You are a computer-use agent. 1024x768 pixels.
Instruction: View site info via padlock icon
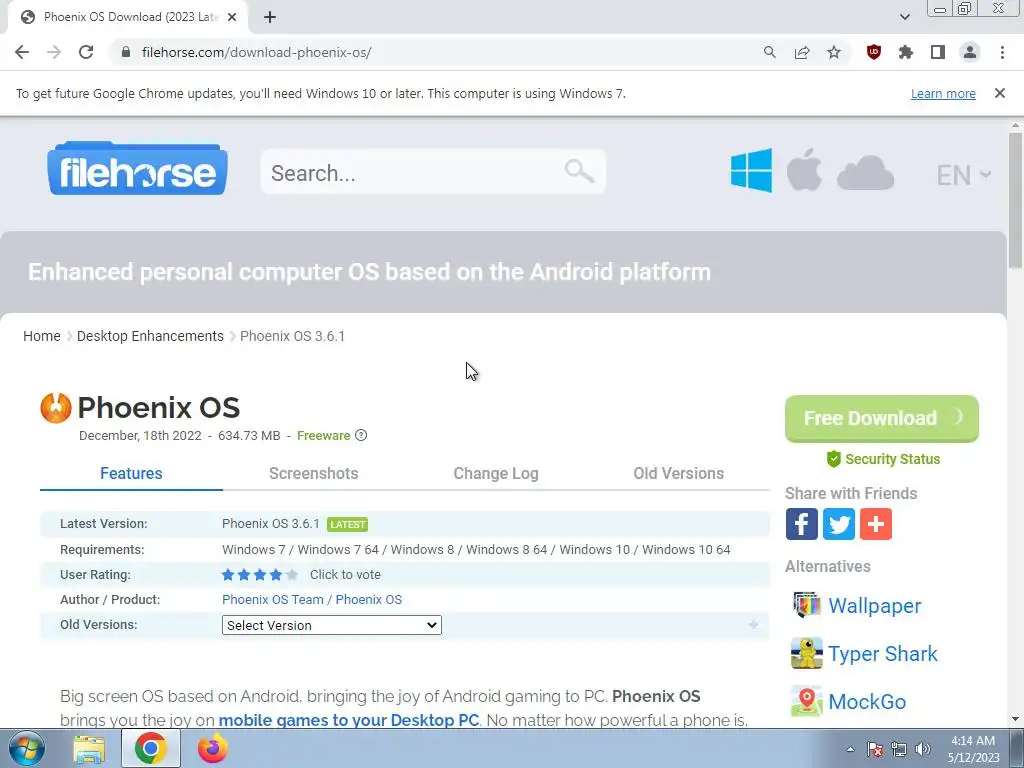point(126,52)
